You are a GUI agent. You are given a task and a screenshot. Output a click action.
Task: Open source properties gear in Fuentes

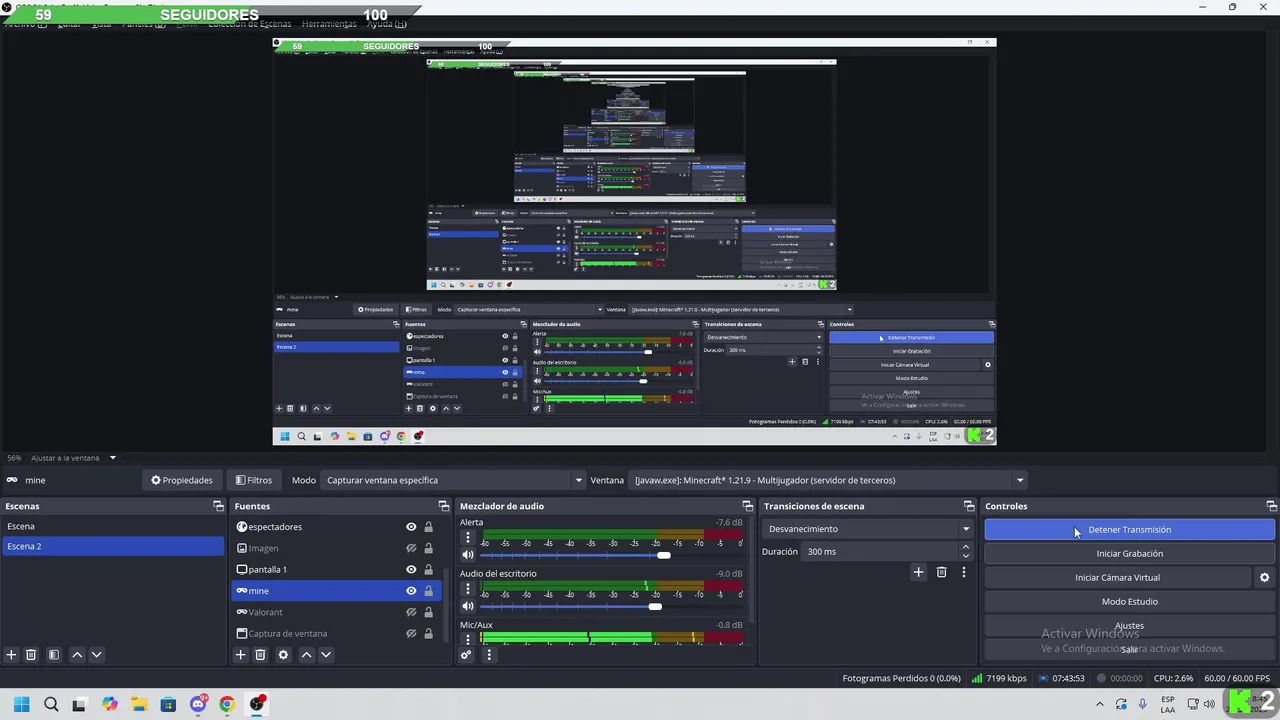[x=283, y=655]
